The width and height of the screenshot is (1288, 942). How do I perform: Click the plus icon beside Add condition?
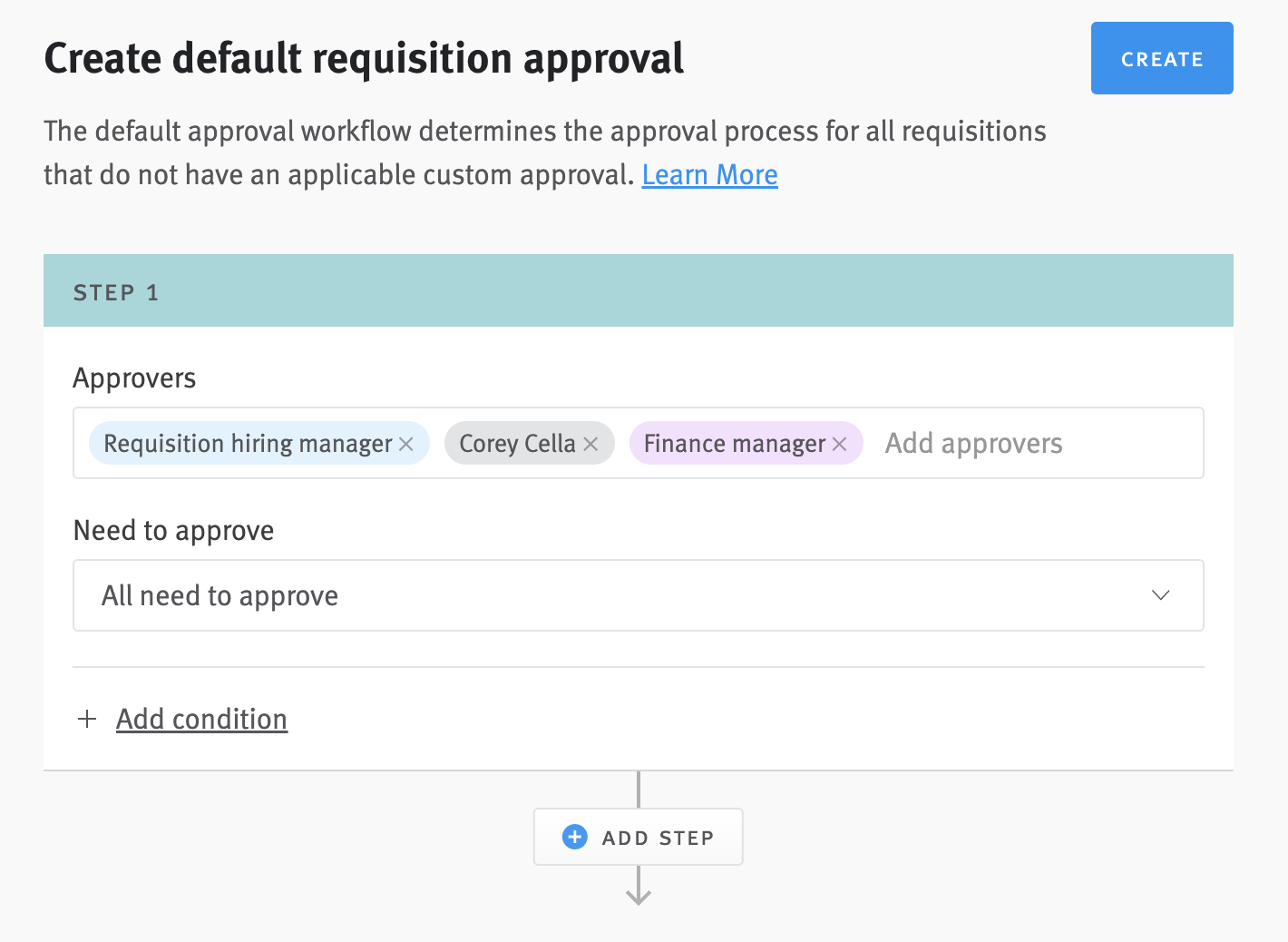coord(87,719)
